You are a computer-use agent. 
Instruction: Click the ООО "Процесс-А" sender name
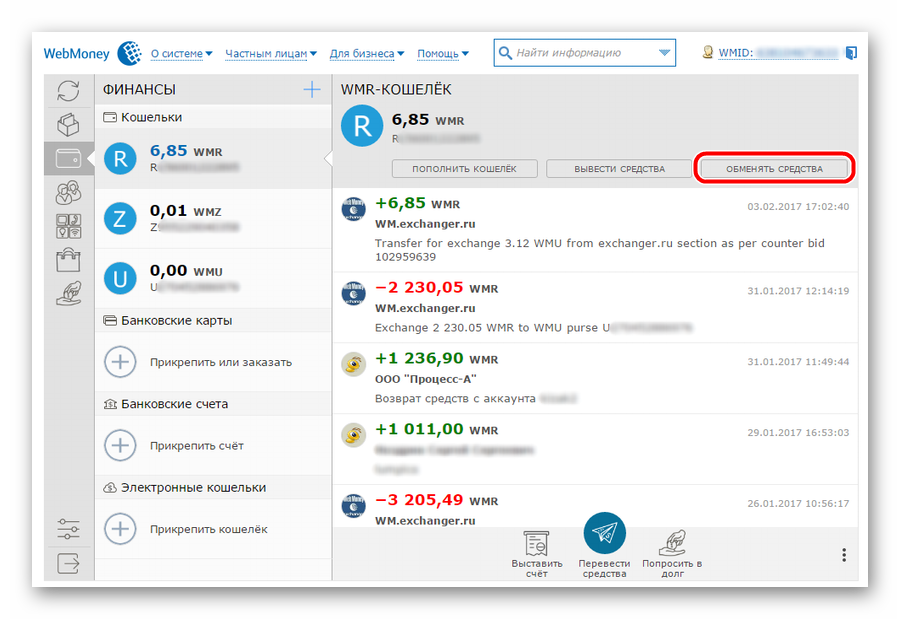(426, 380)
